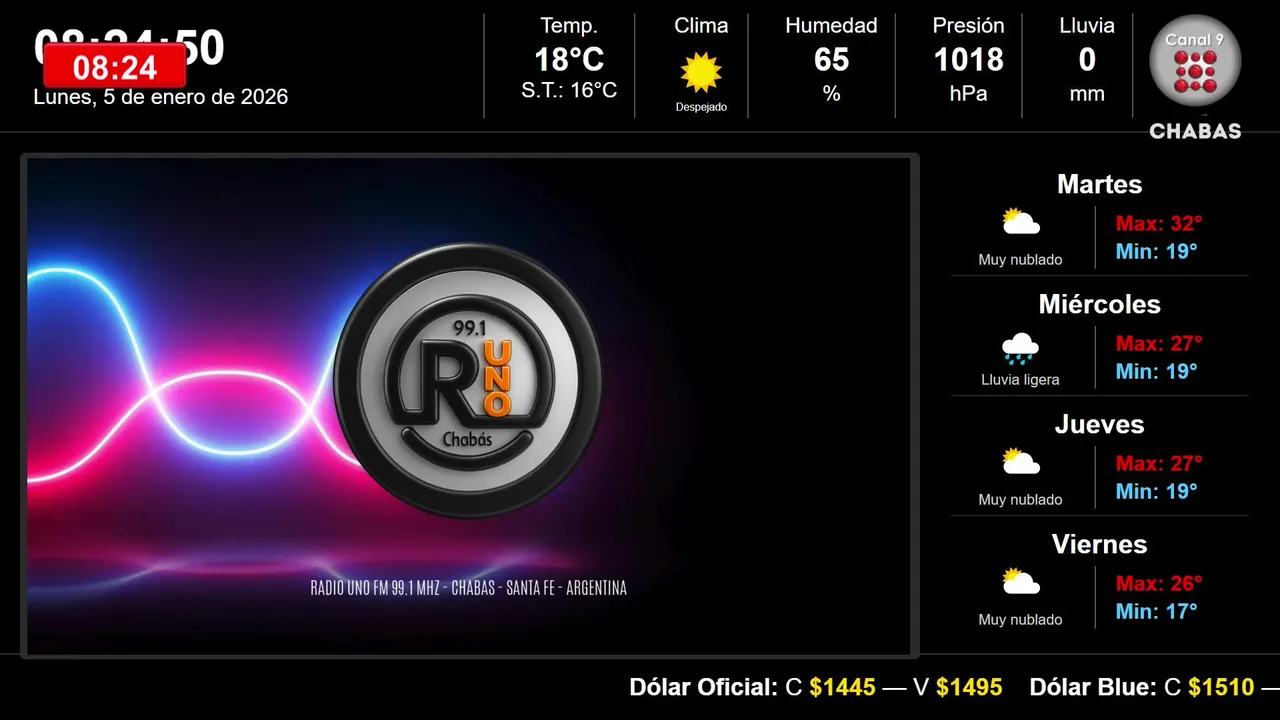This screenshot has height=720, width=1280.
Task: Click the Dólar Blue label
Action: 1093,688
